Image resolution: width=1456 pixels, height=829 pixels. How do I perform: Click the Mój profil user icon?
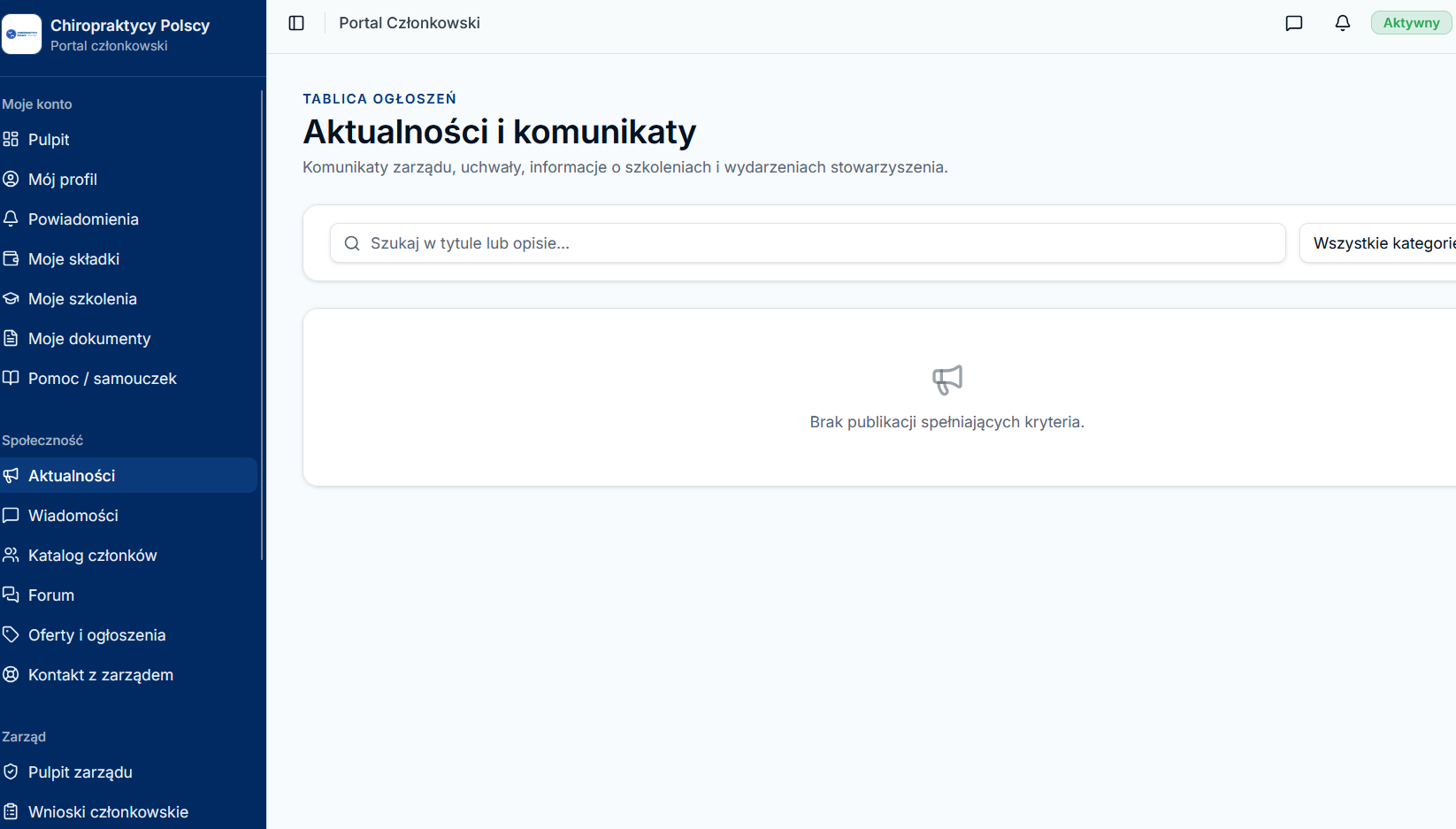point(11,179)
